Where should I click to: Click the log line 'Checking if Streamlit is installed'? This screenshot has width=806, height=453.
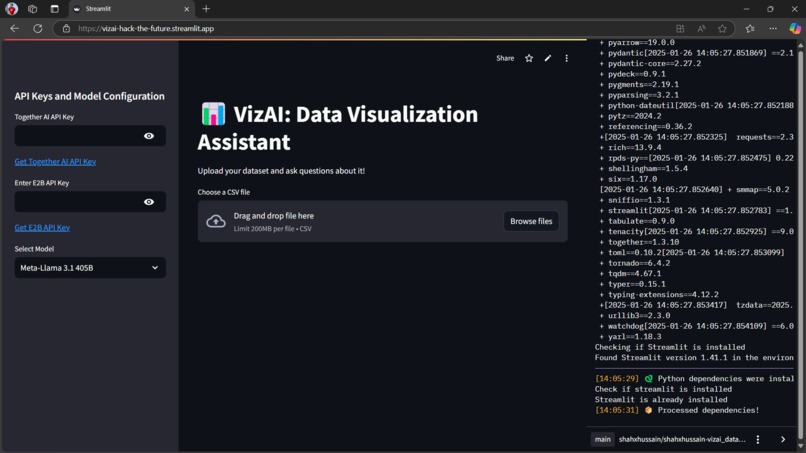pos(670,347)
